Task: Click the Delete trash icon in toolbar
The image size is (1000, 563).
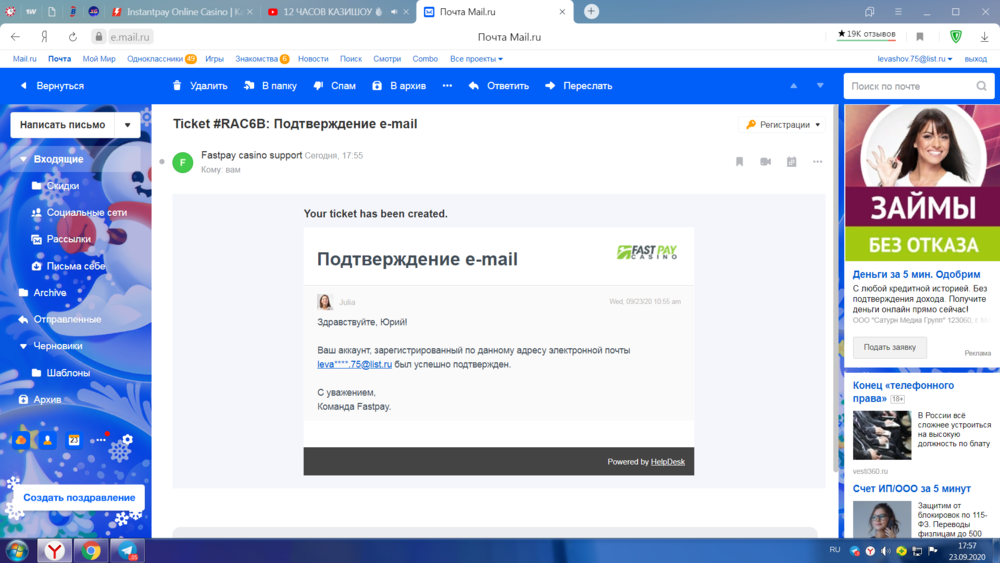Action: pyautogui.click(x=177, y=85)
